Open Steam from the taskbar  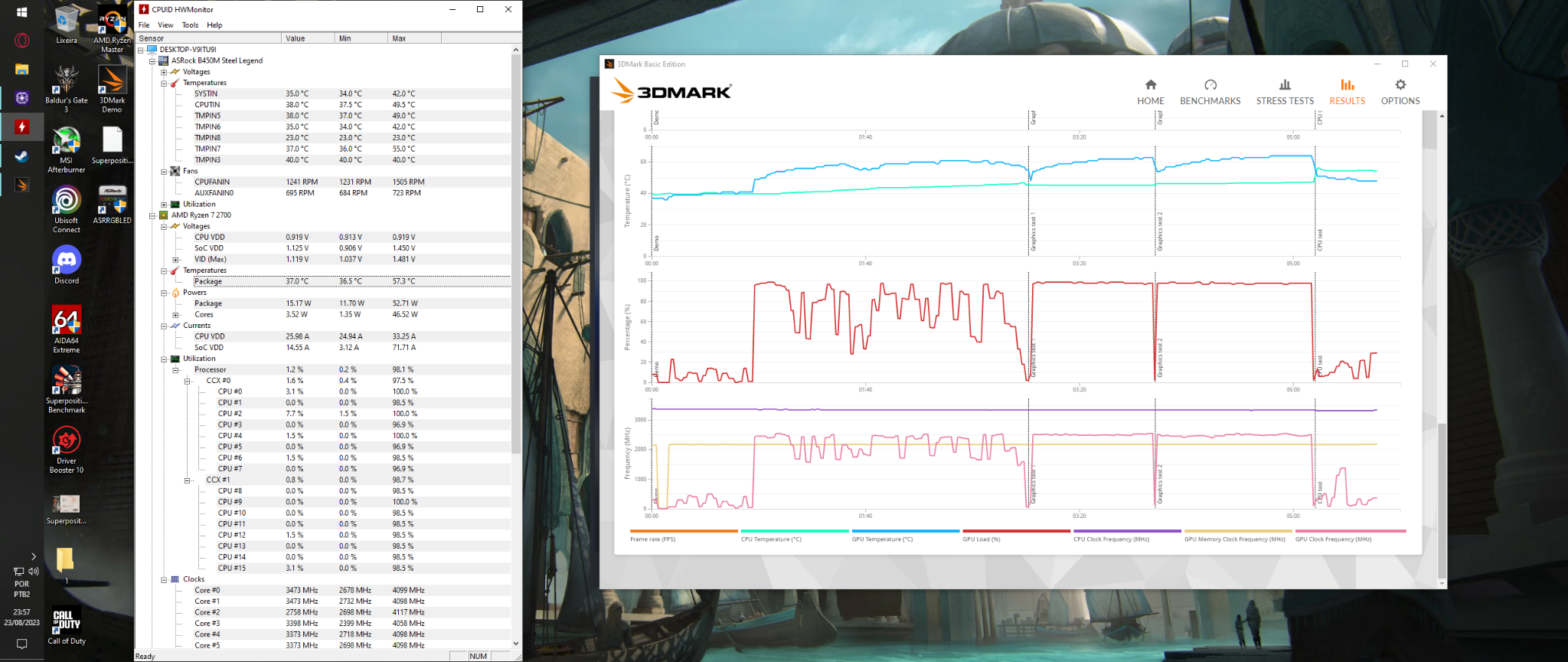(22, 156)
